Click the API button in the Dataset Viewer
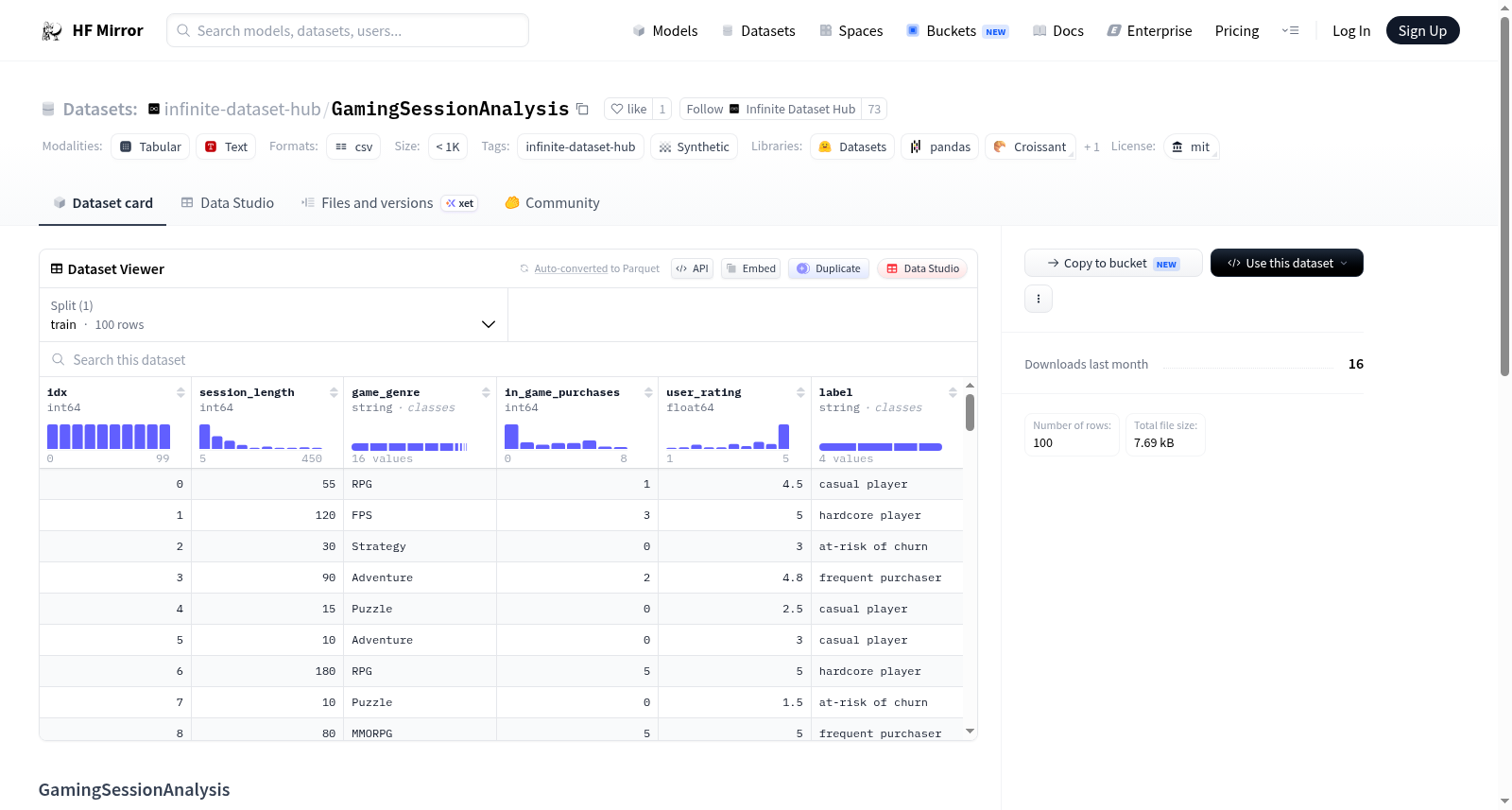1512x810 pixels. click(x=692, y=268)
